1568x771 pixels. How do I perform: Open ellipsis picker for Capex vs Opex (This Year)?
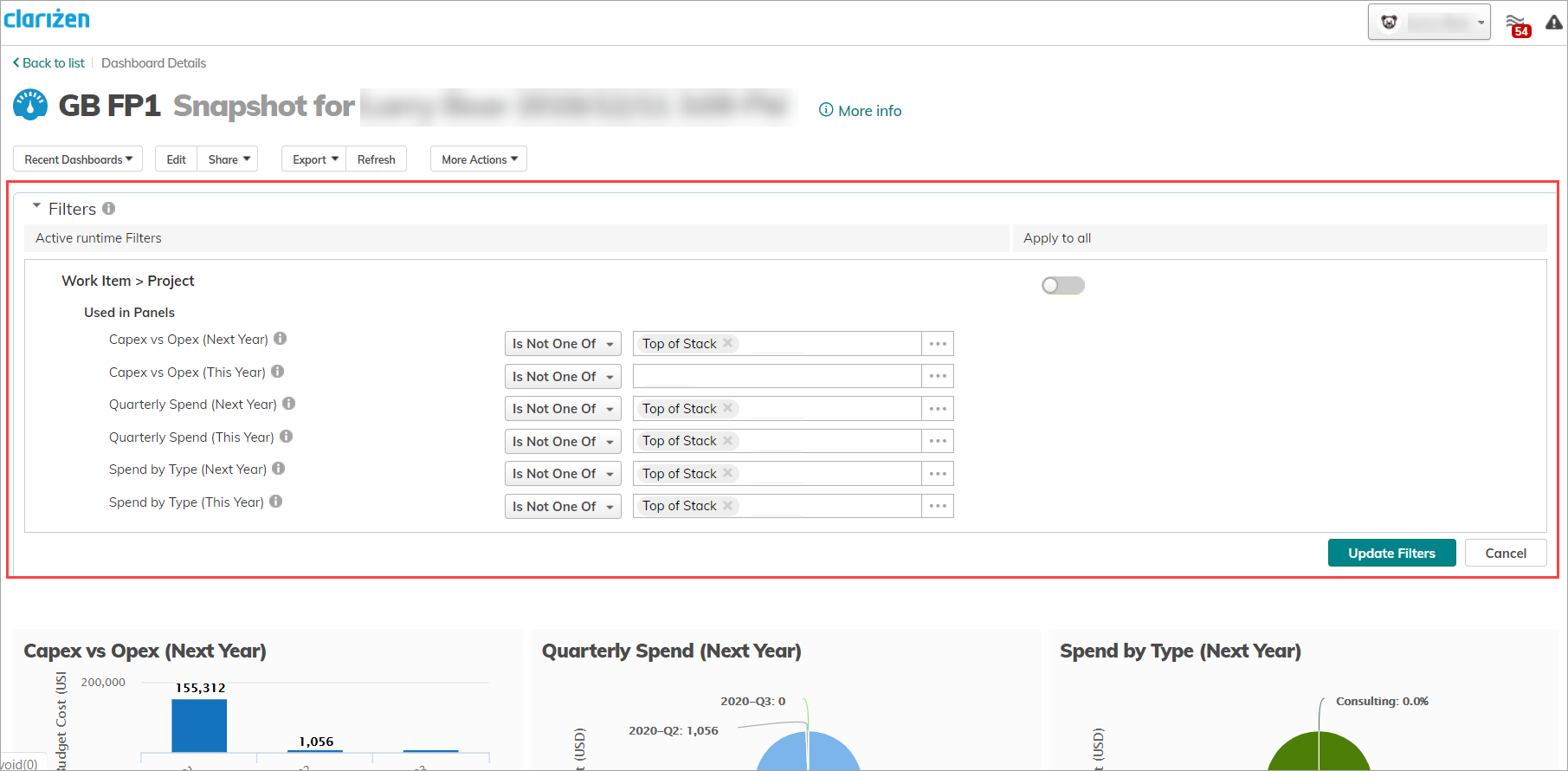click(938, 376)
